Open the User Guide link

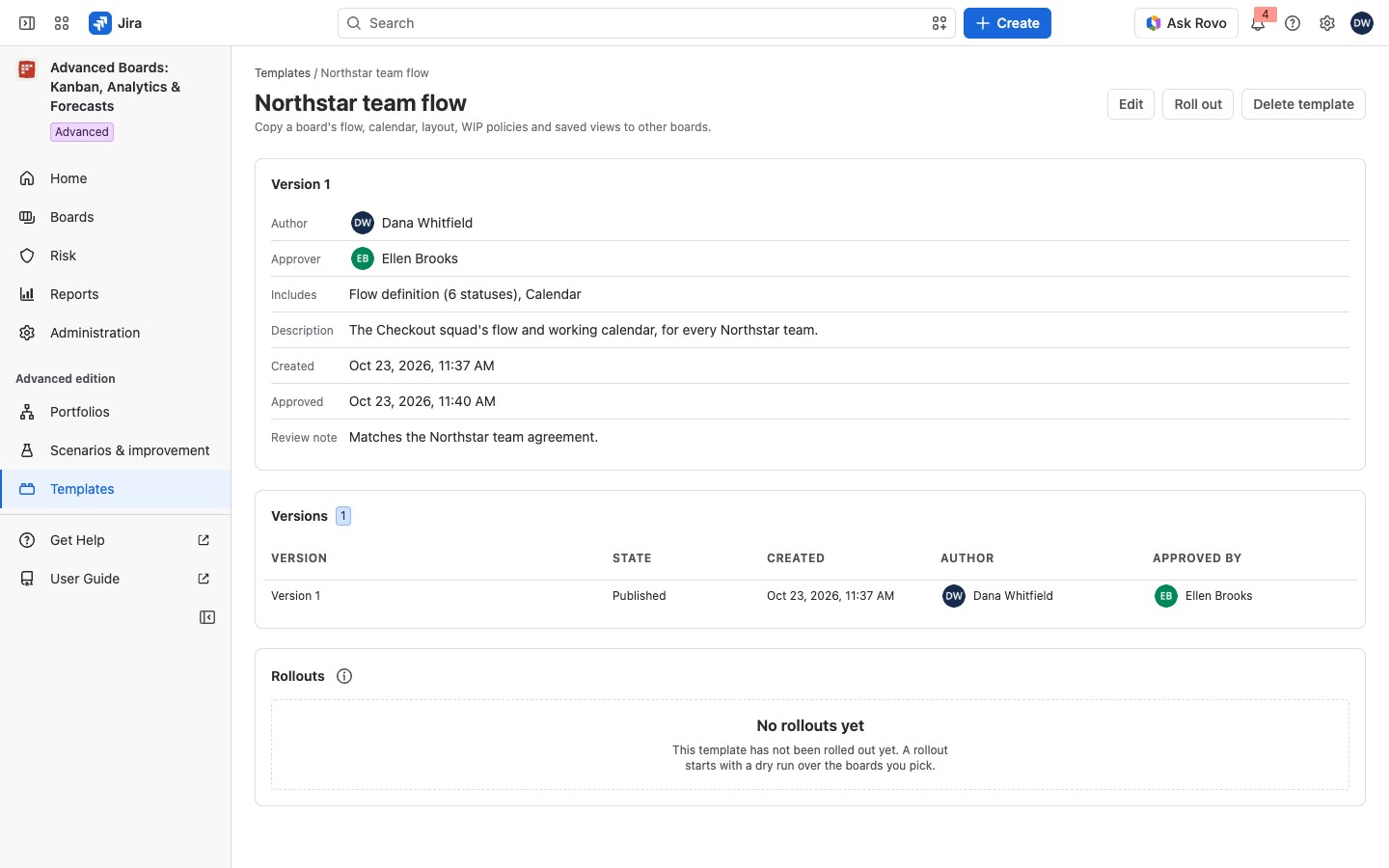click(116, 579)
